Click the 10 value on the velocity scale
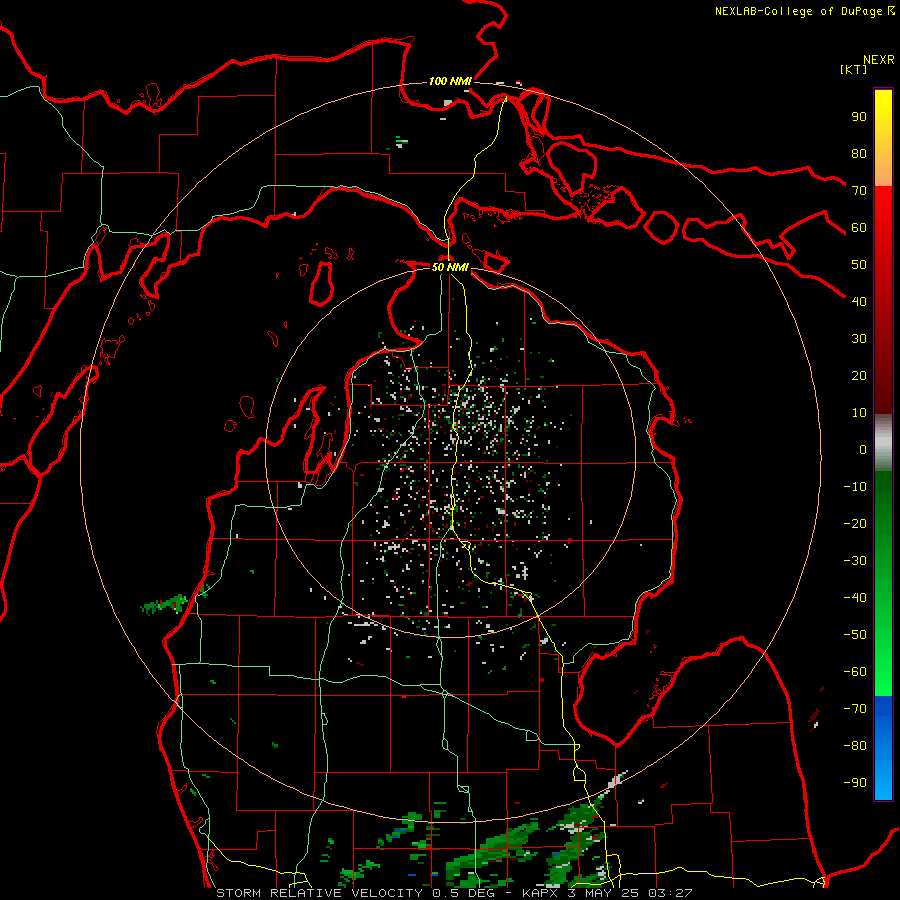The image size is (900, 900). (859, 413)
